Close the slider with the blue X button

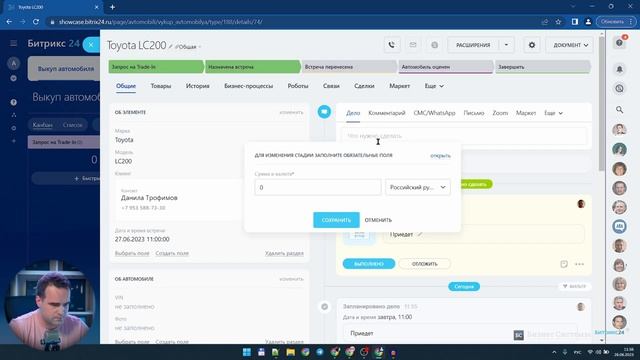(91, 45)
